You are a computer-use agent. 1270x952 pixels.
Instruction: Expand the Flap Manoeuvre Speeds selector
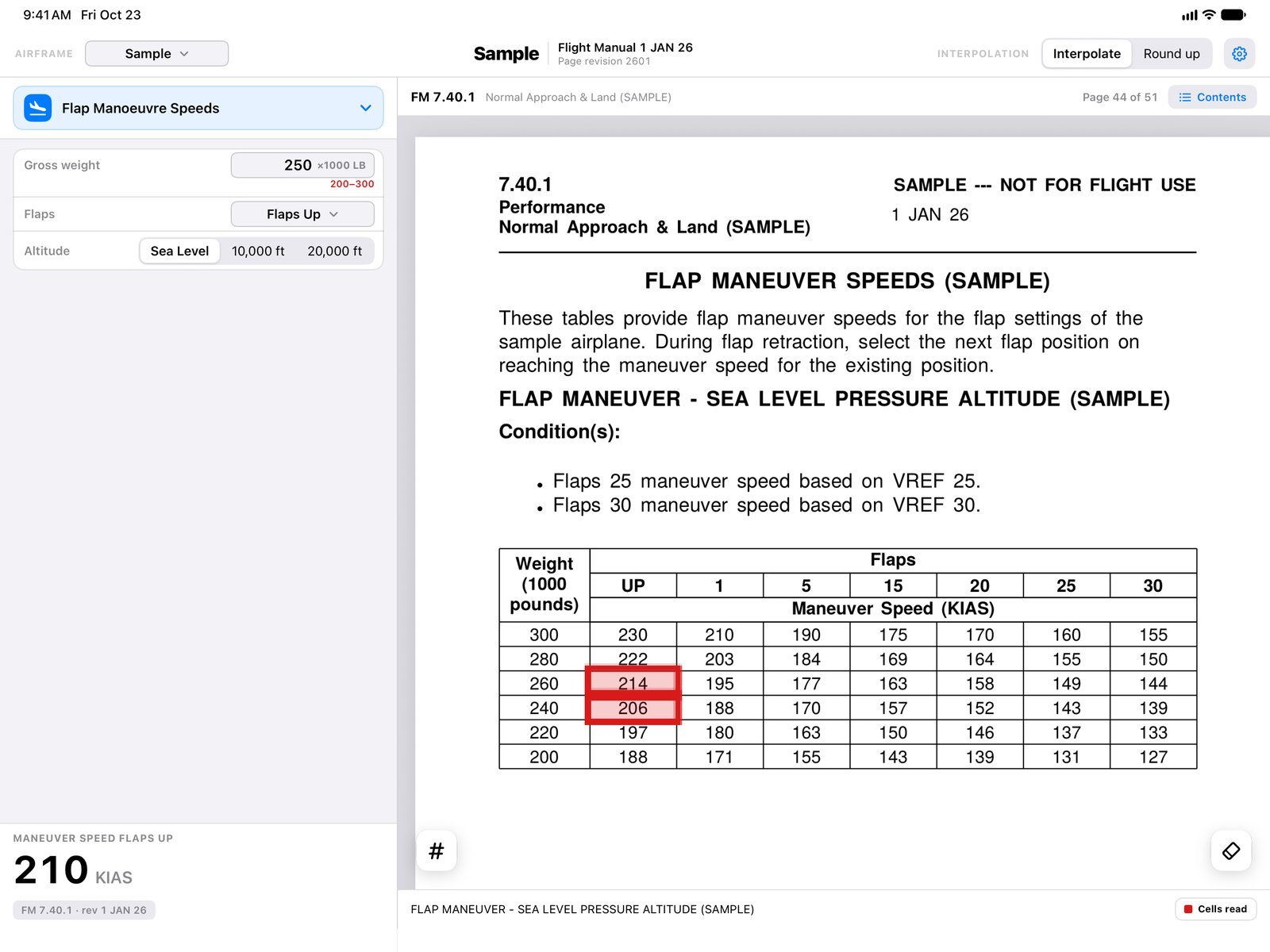click(x=198, y=108)
